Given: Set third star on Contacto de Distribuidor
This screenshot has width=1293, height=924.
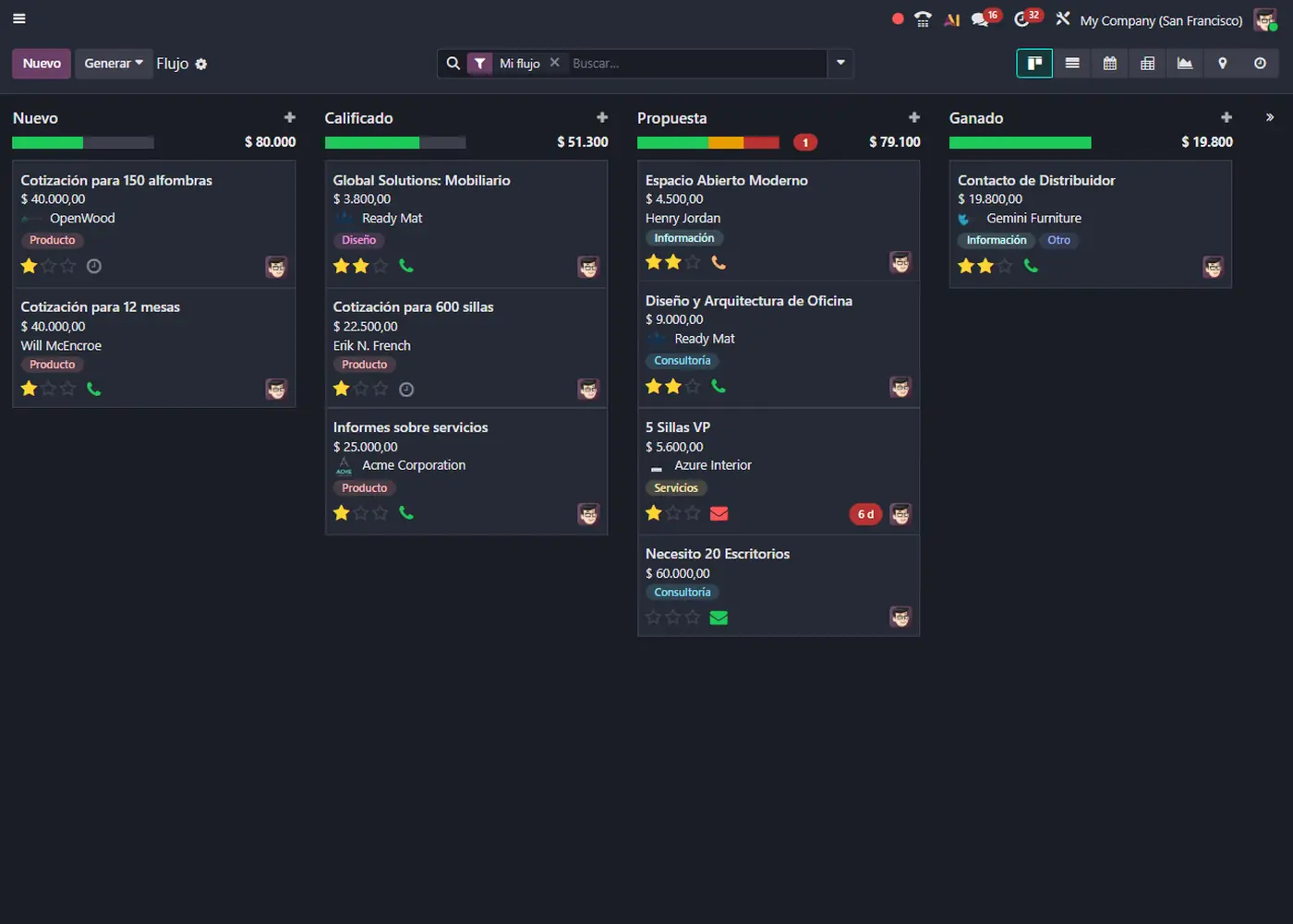Looking at the screenshot, I should (x=1005, y=267).
